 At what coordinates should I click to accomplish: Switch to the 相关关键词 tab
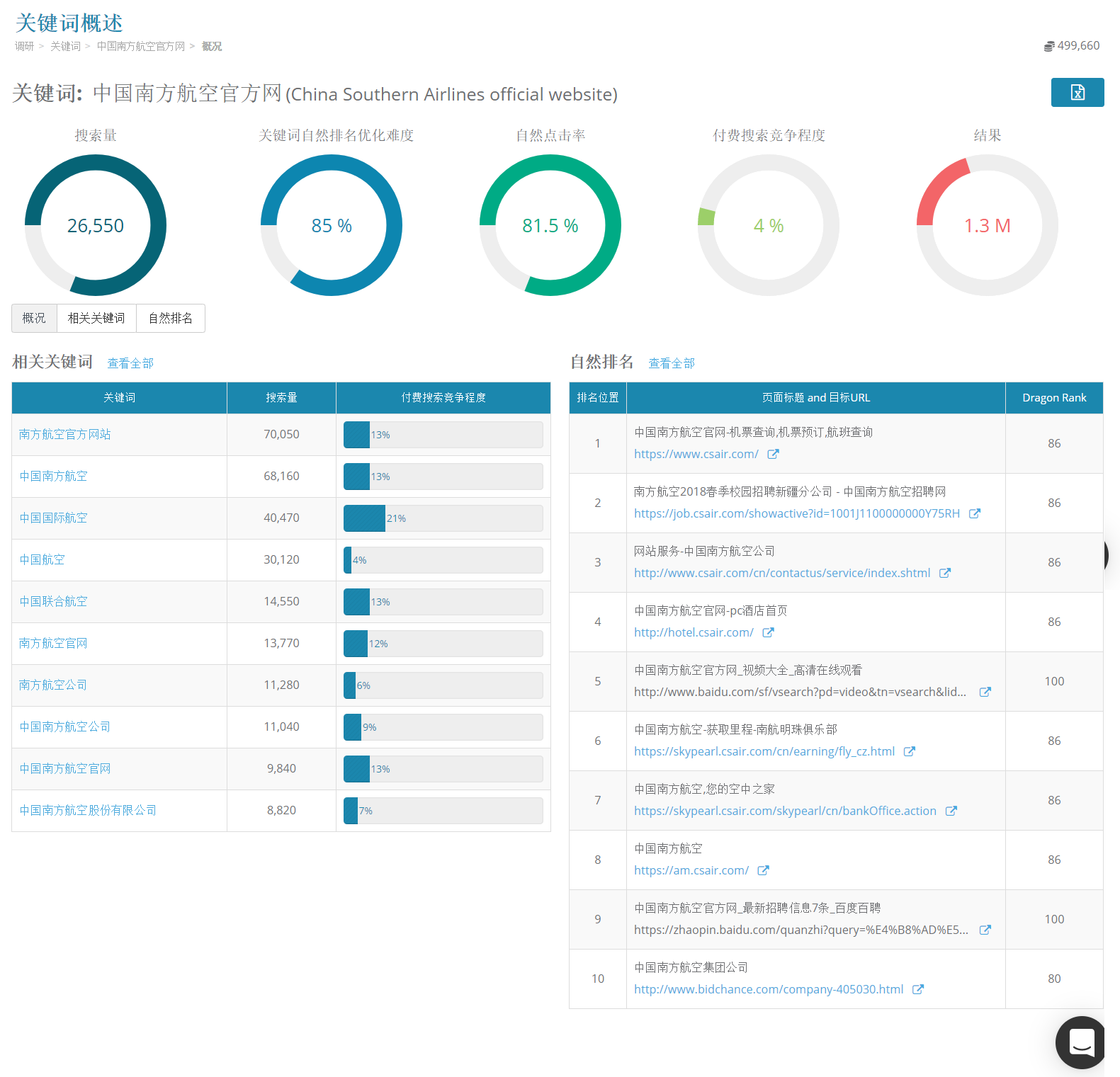(x=96, y=318)
